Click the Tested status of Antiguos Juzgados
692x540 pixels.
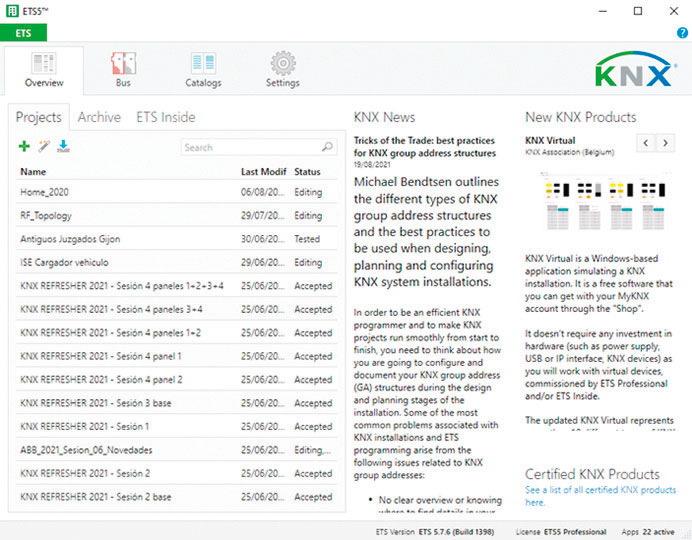307,239
